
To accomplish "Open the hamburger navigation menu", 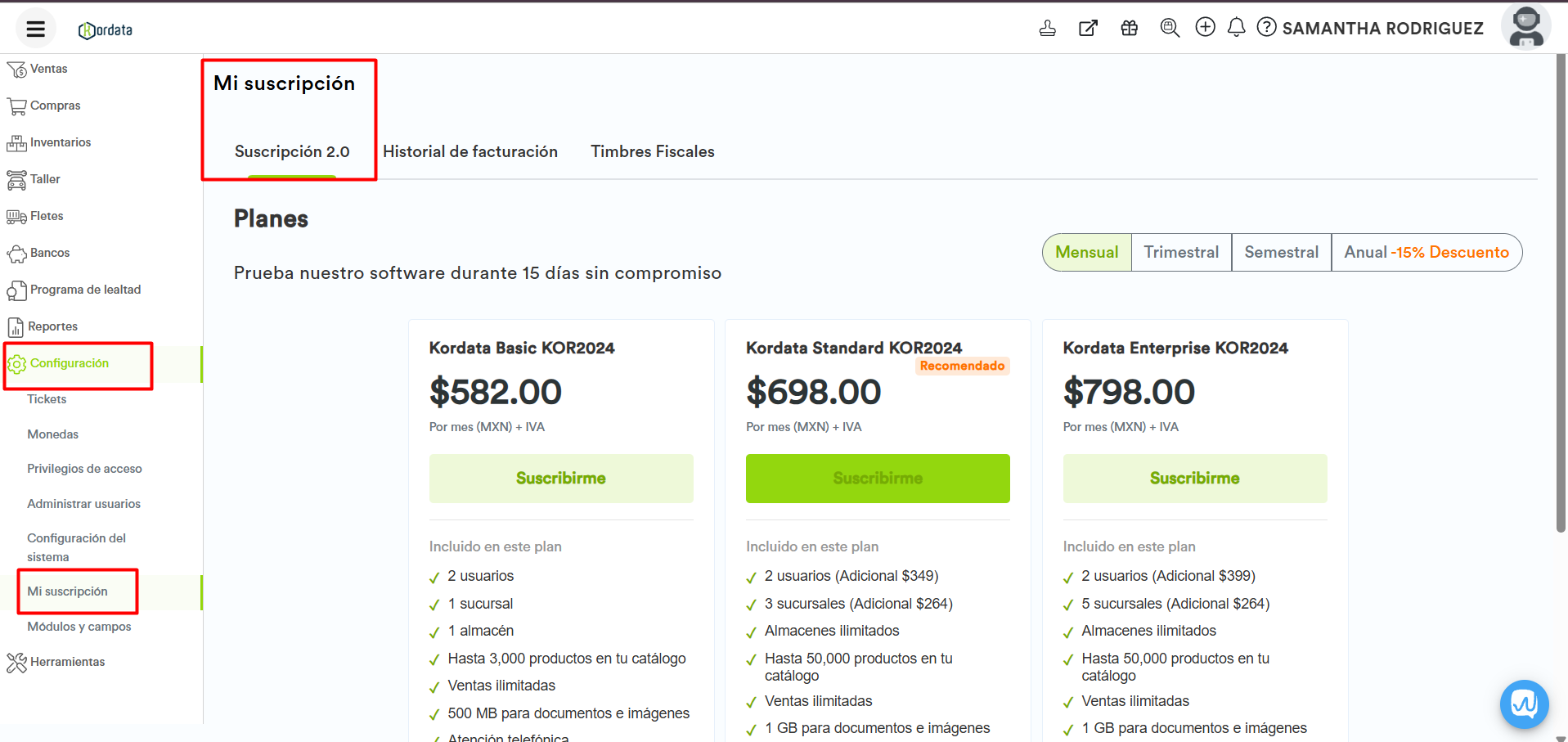I will tap(35, 29).
